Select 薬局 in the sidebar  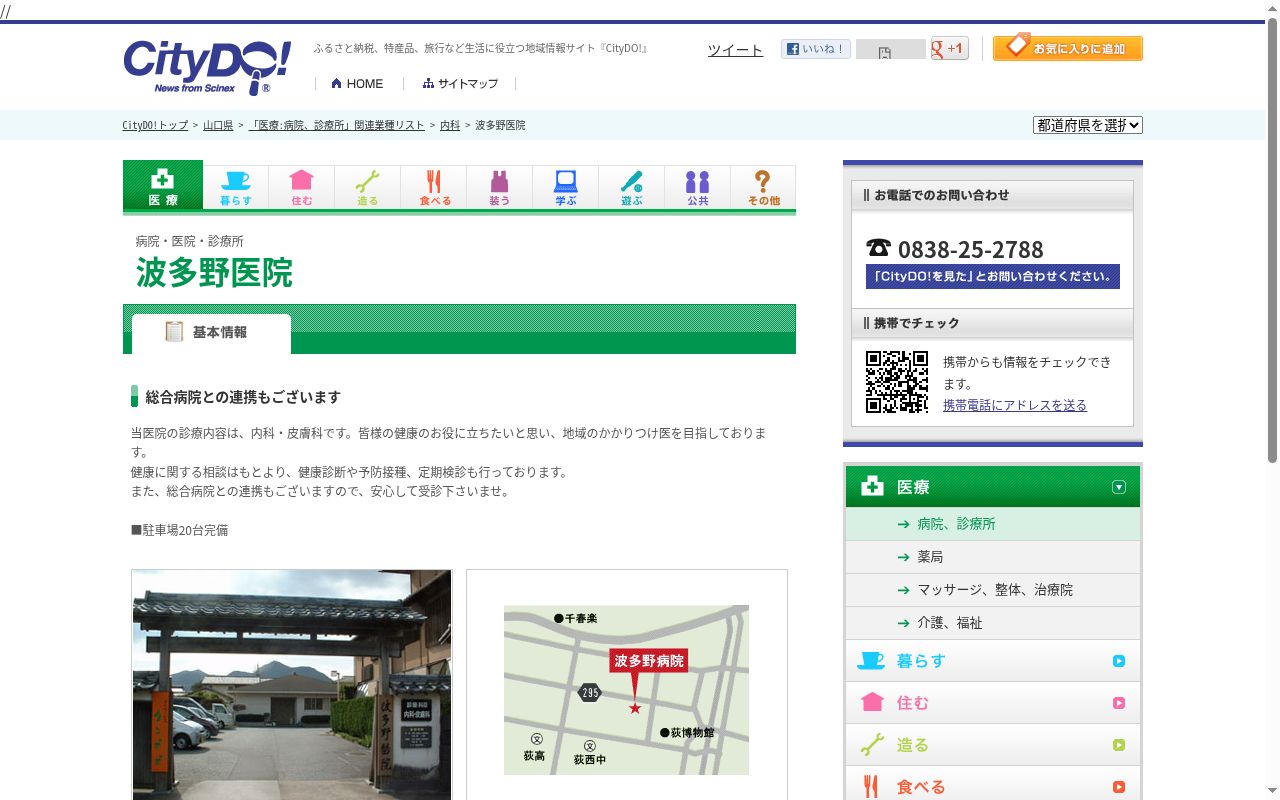[x=992, y=557]
